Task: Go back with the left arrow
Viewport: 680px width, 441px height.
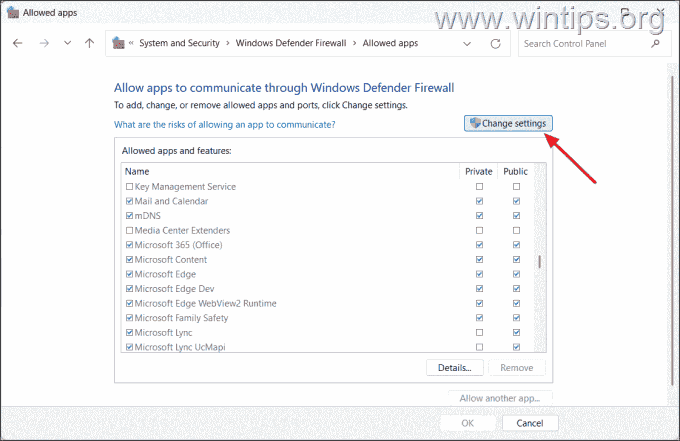Action: [x=17, y=43]
